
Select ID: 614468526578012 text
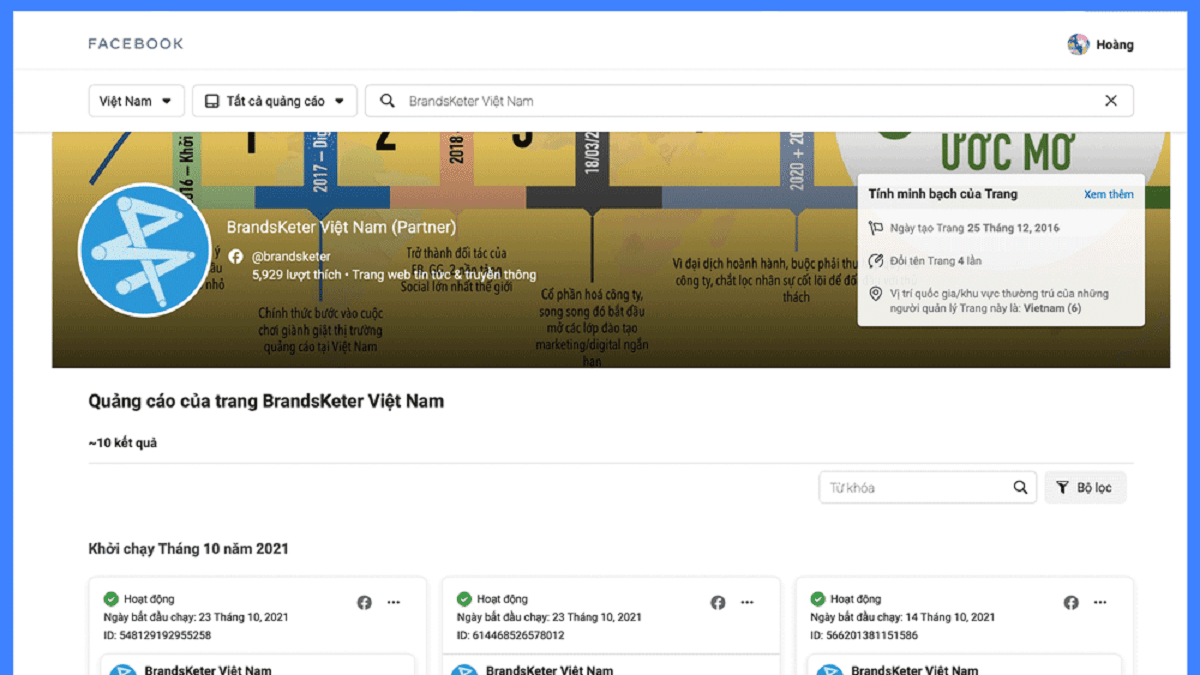click(x=511, y=635)
